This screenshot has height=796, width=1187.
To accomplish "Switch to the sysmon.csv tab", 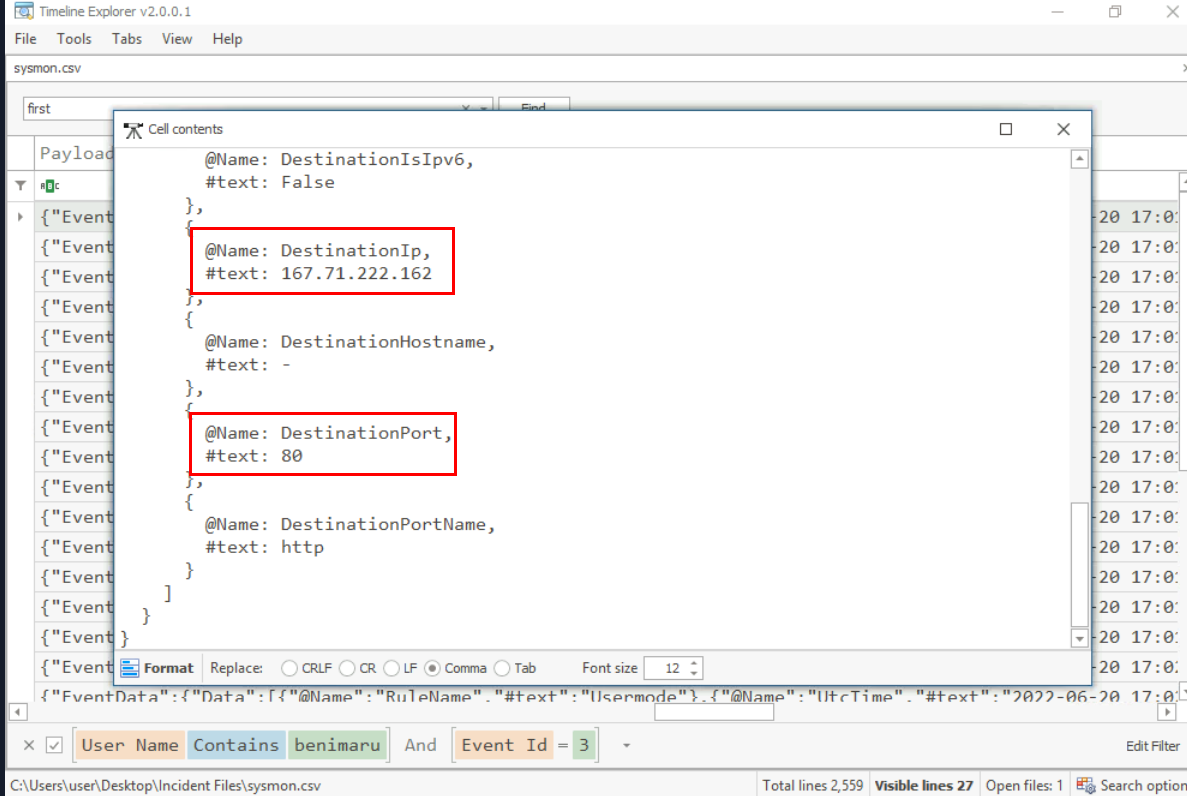I will 47,68.
